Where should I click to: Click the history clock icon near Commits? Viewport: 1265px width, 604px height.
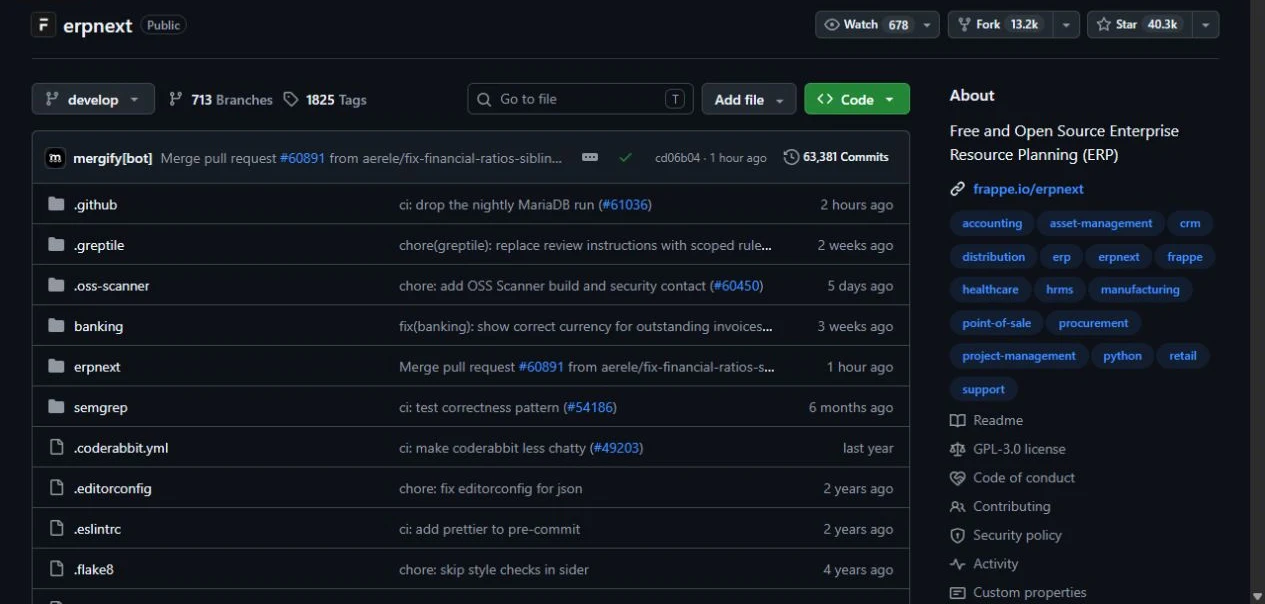click(791, 157)
